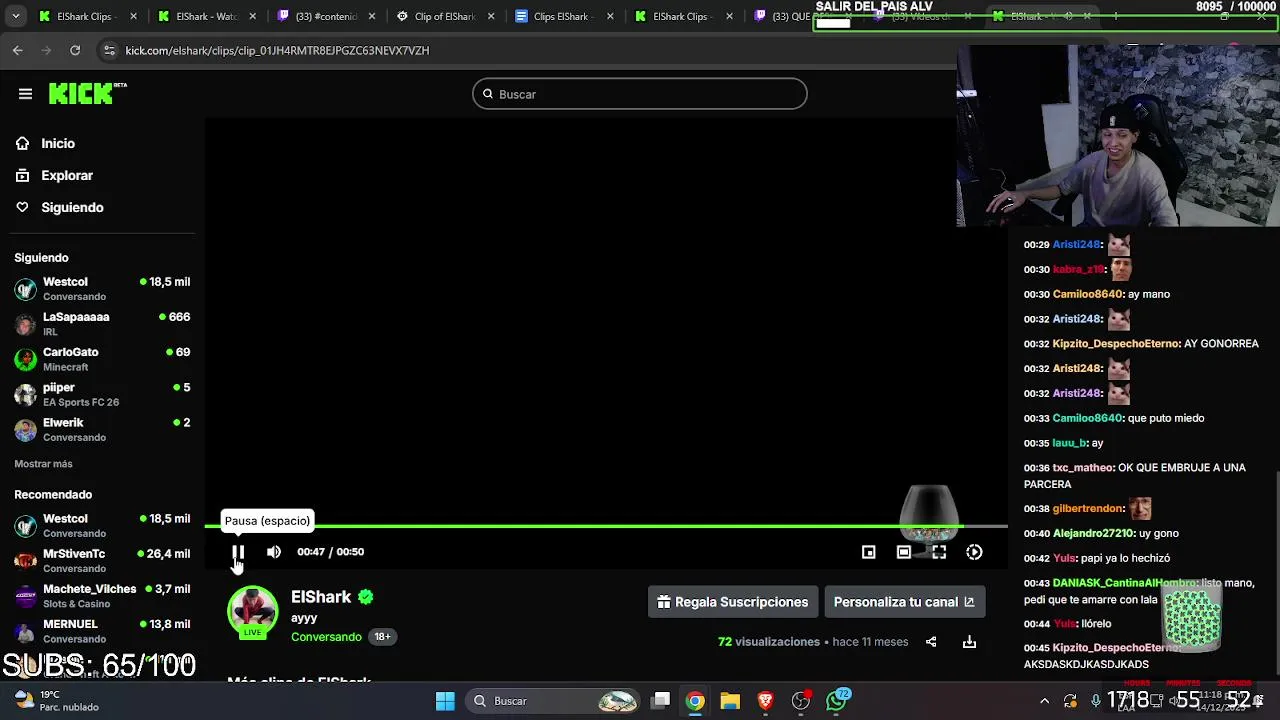
Task: Click the 18+ tag badge
Action: 382,637
